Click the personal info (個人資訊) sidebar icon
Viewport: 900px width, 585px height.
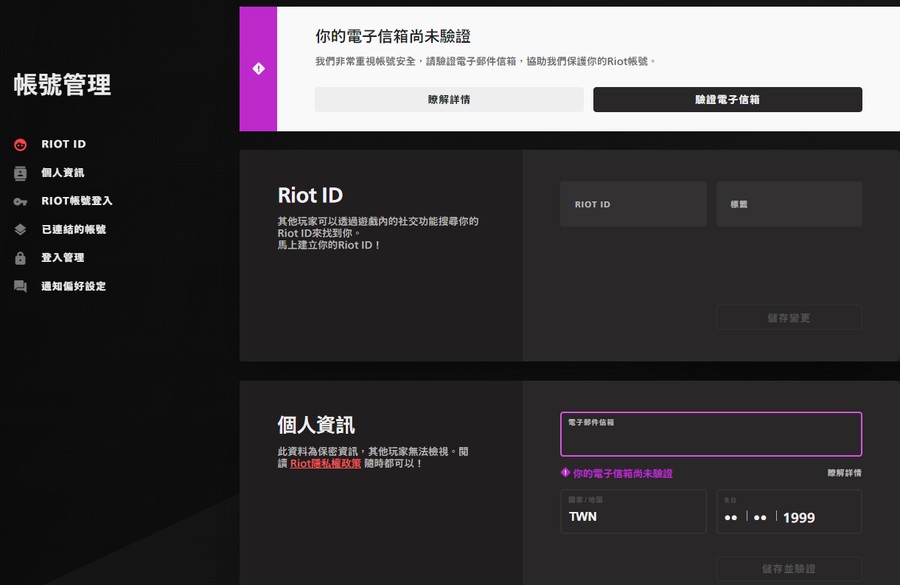click(x=20, y=173)
